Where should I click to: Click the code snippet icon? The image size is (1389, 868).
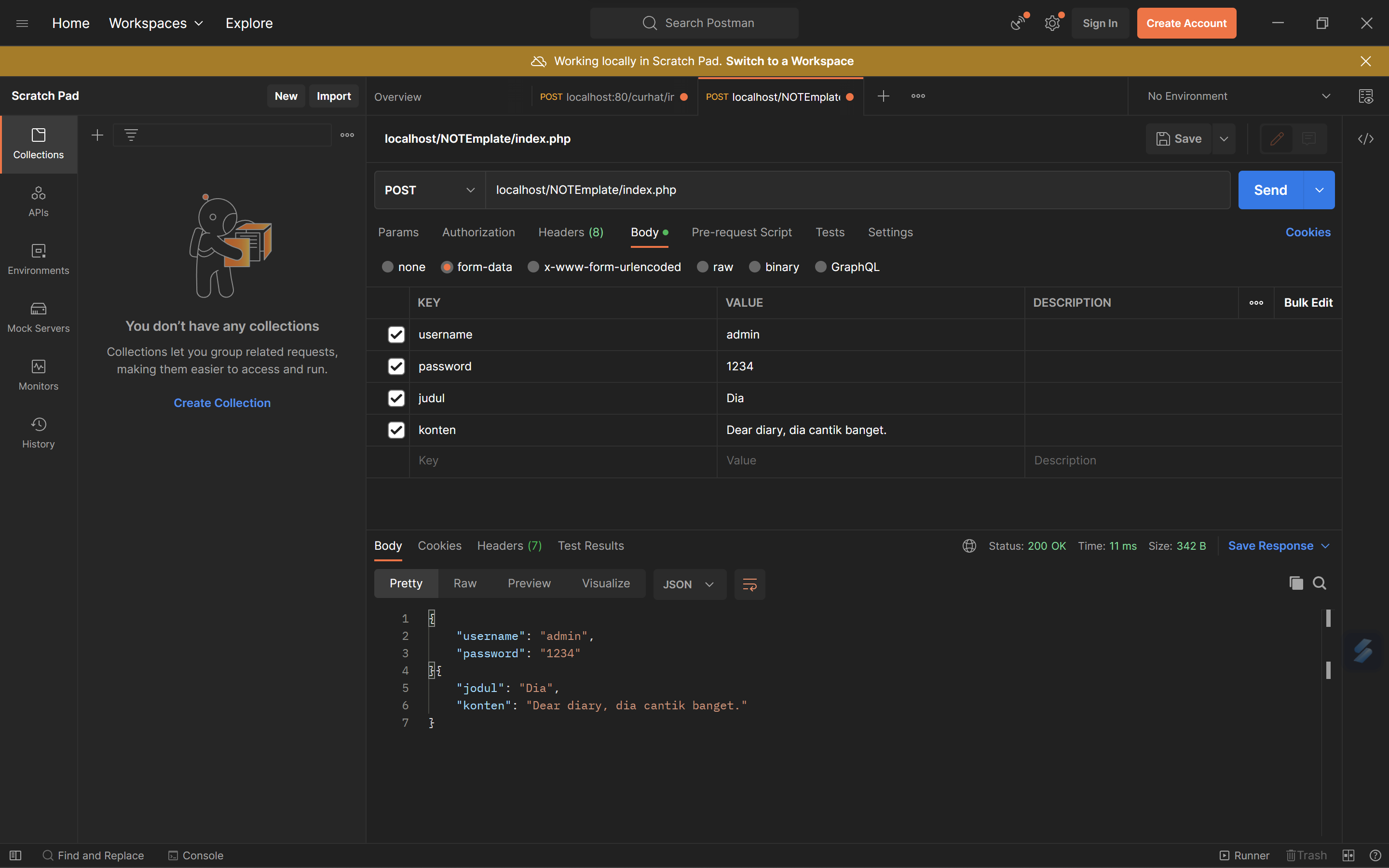1365,139
